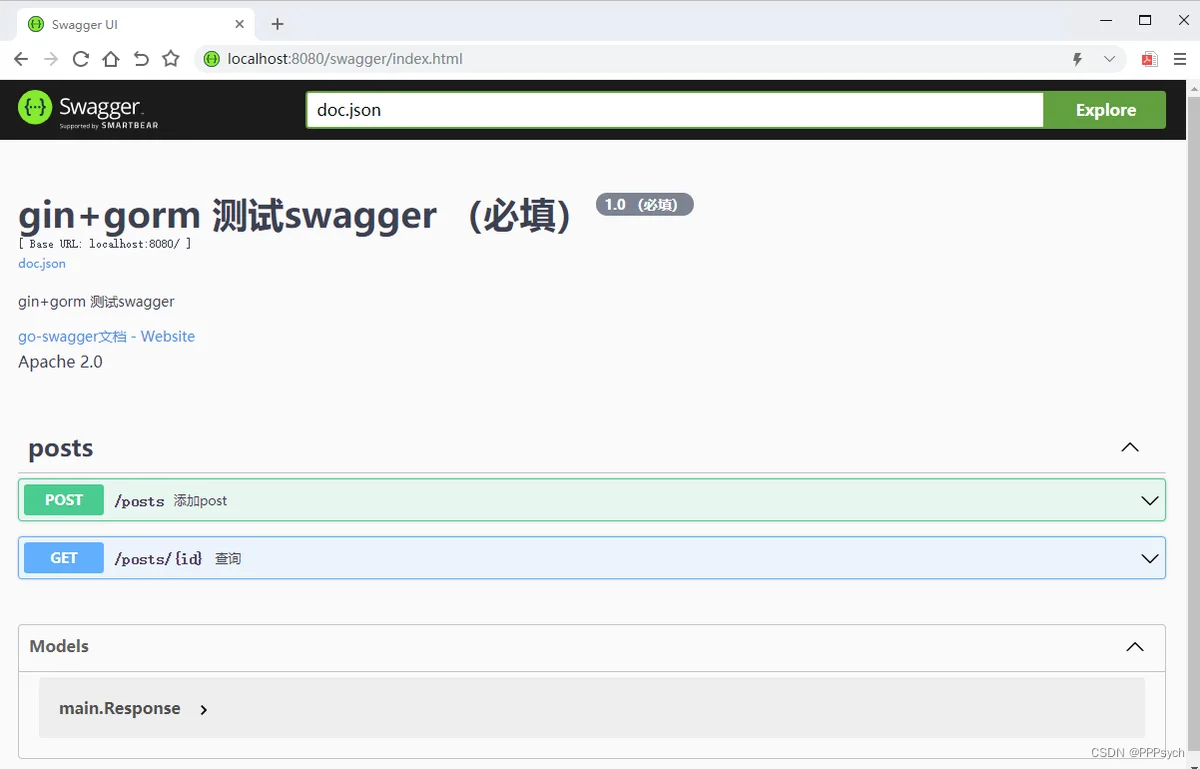Maximize the browser window
This screenshot has height=769, width=1200.
tap(1145, 20)
